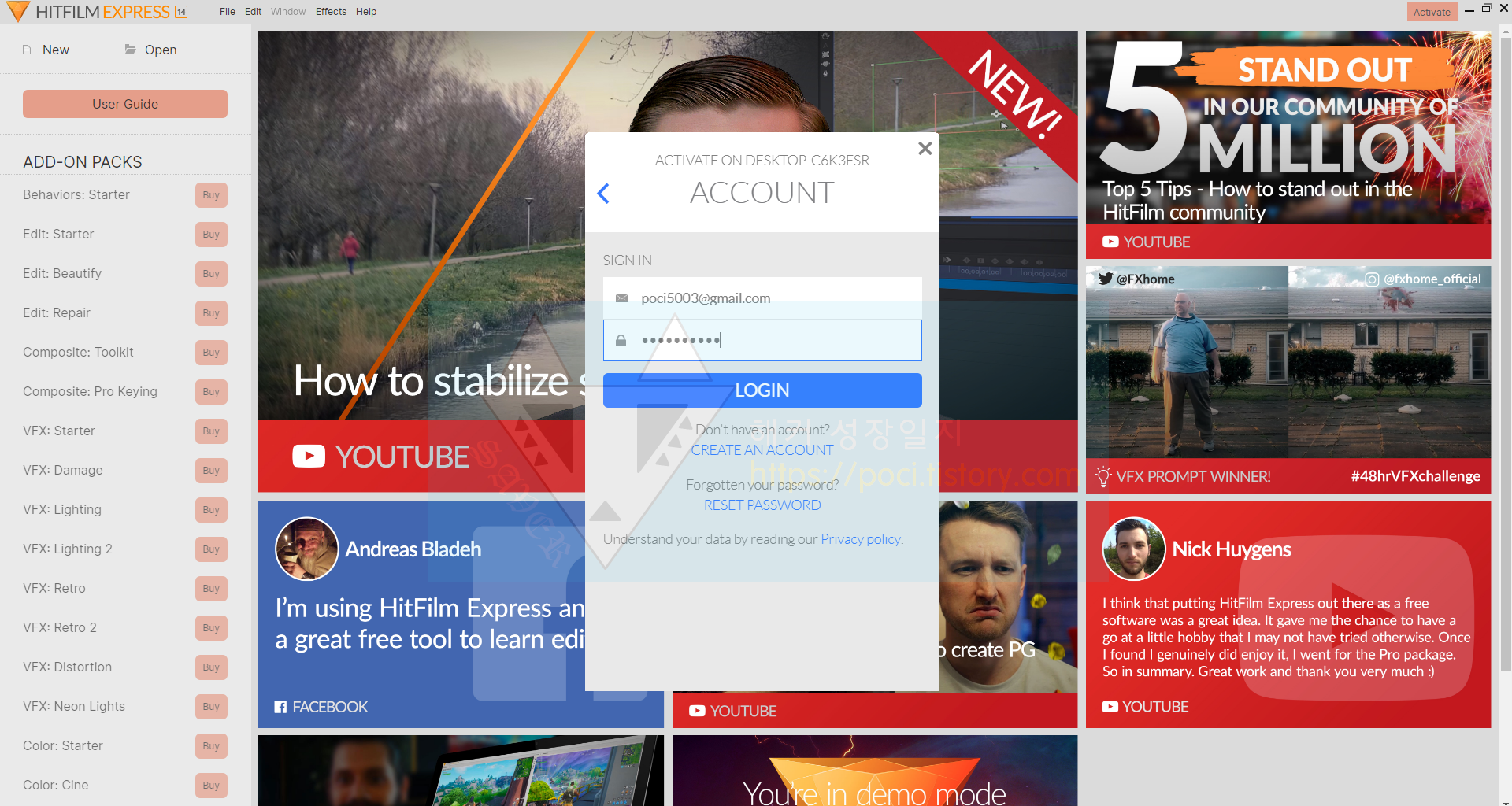Screen dimensions: 1512x806
Task: Buy the Edit: Beautify pack
Action: tap(211, 274)
